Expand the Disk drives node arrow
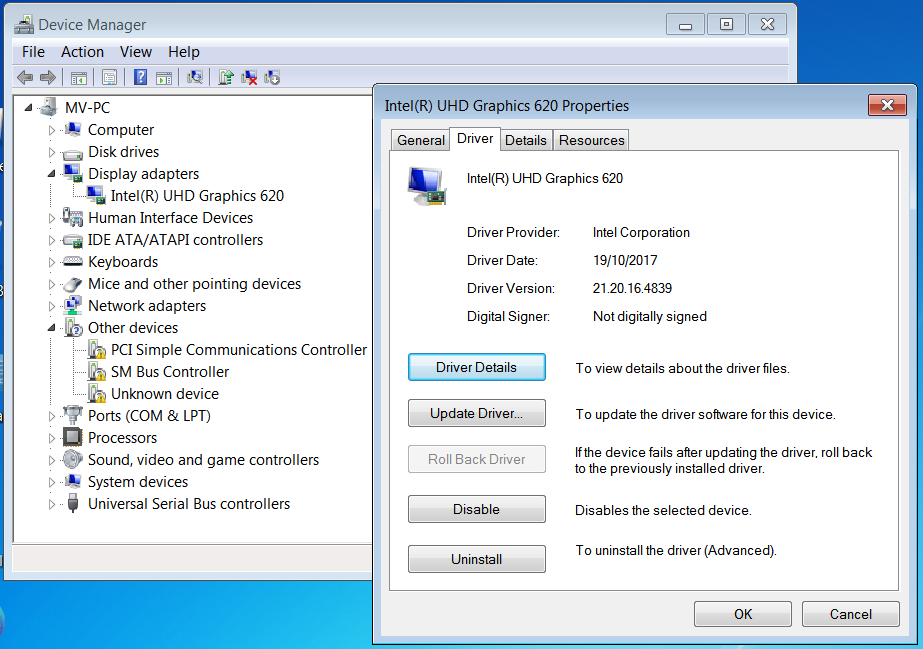The width and height of the screenshot is (923, 649). (51, 152)
